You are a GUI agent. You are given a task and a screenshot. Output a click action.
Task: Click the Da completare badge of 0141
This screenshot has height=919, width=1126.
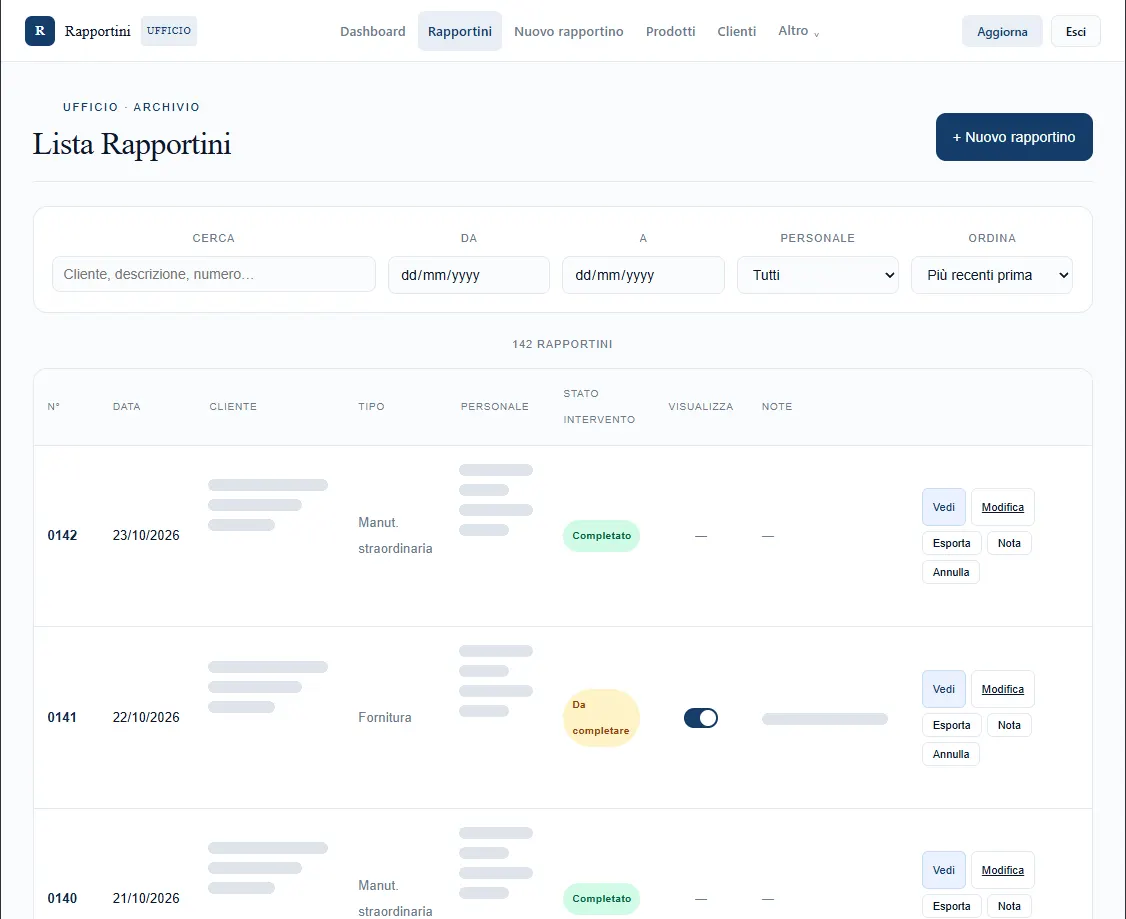click(601, 718)
